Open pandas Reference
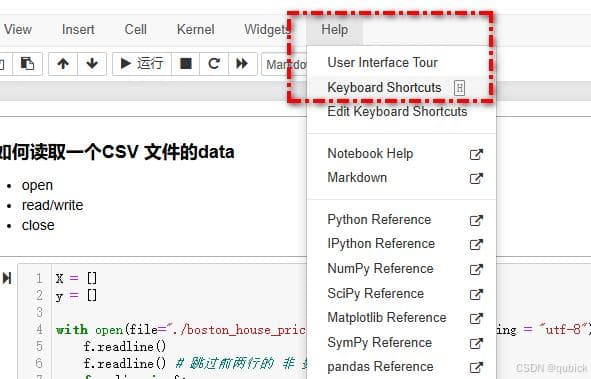591x379 pixels. [401, 367]
